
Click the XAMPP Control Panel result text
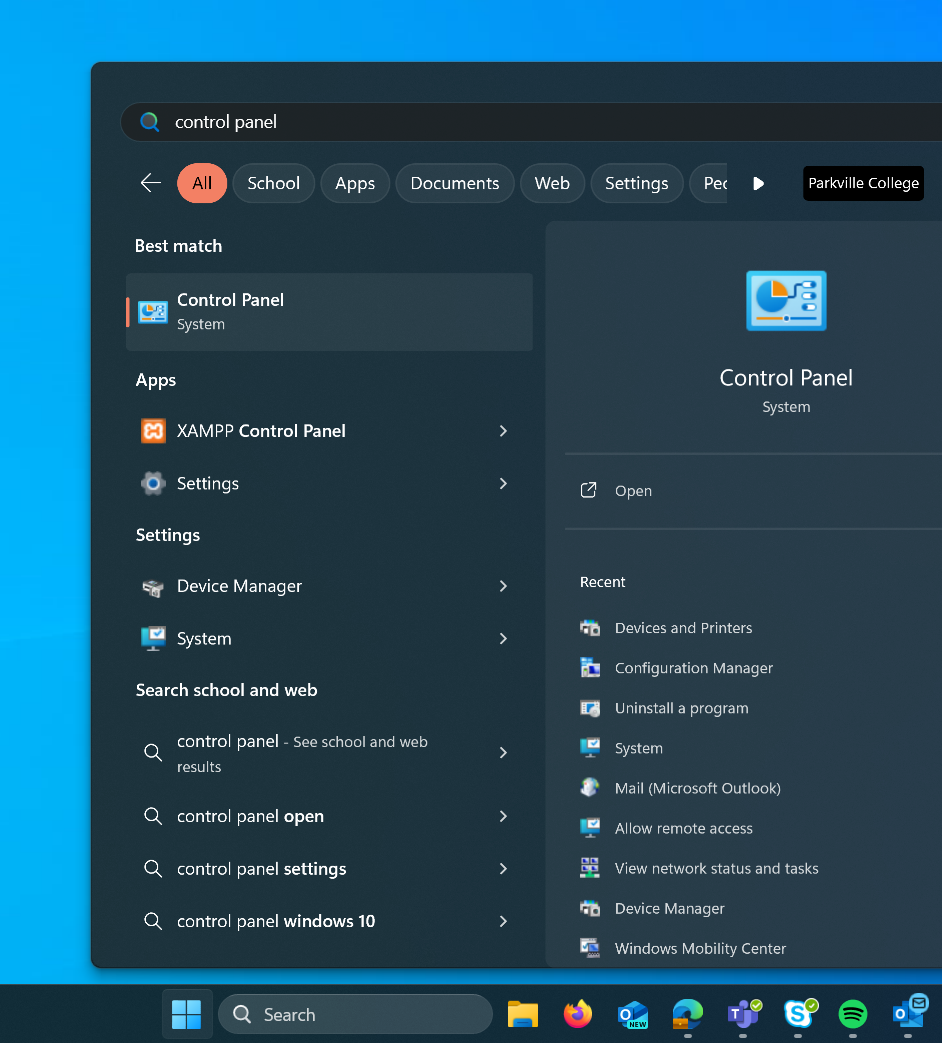[261, 431]
